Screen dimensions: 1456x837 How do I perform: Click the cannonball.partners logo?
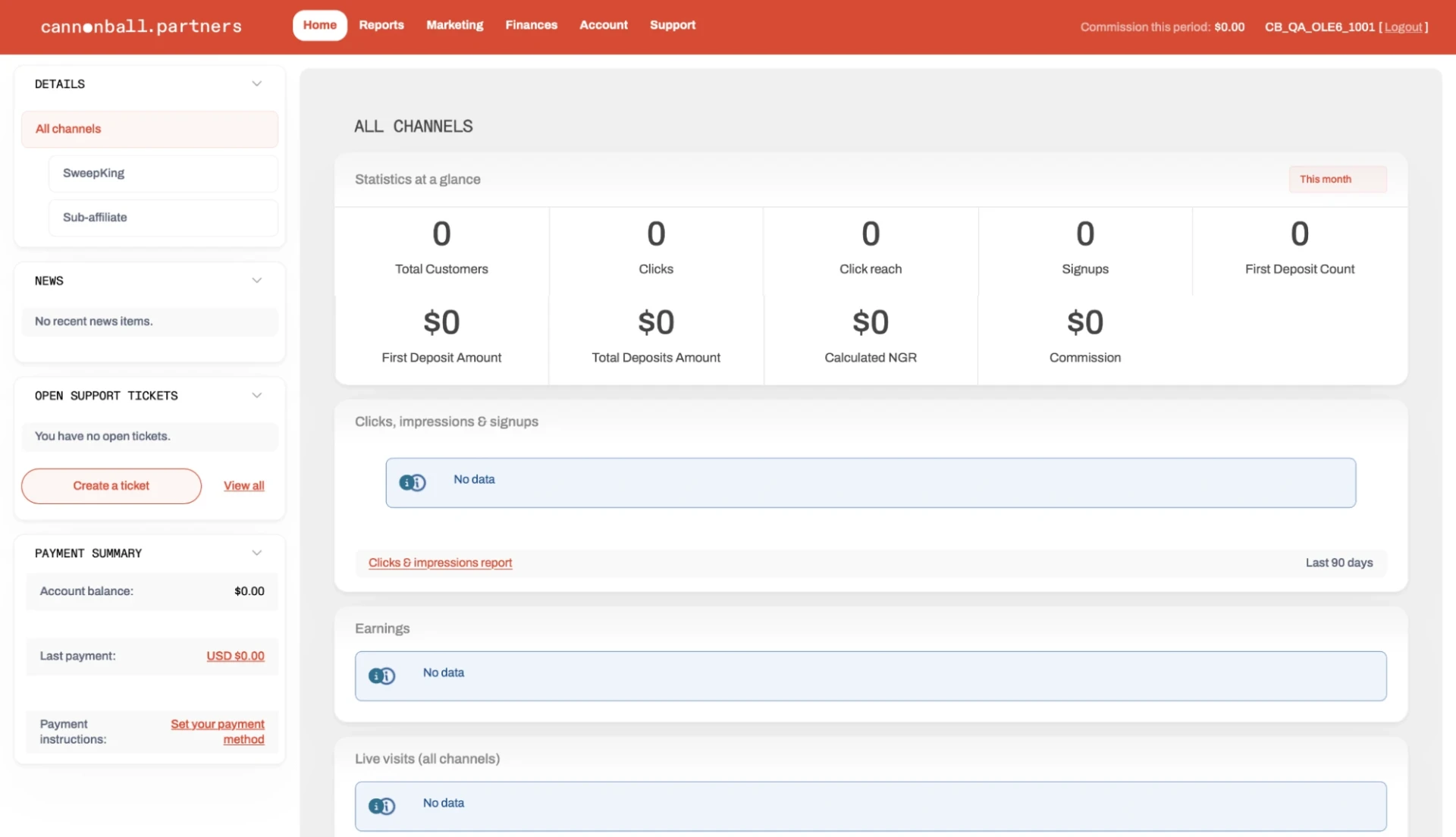click(141, 27)
